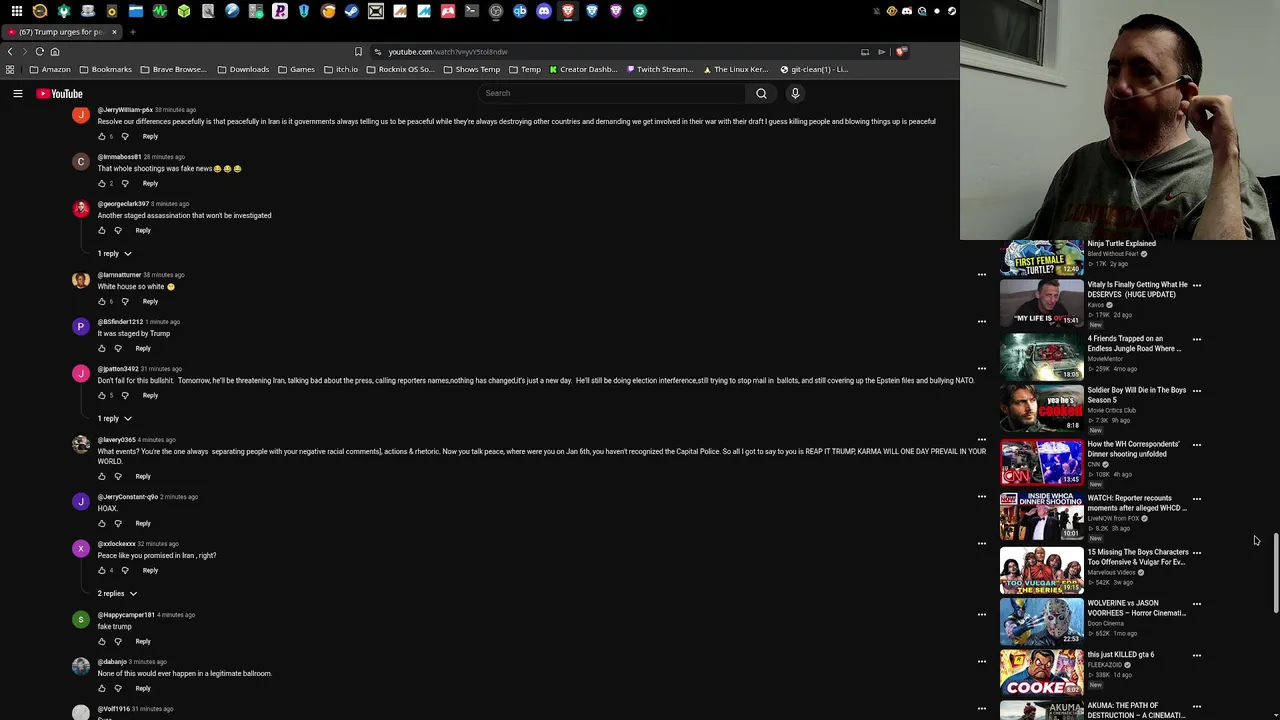Open qBittorrent from the taskbar
Screen dimensions: 1280x720
(x=520, y=11)
